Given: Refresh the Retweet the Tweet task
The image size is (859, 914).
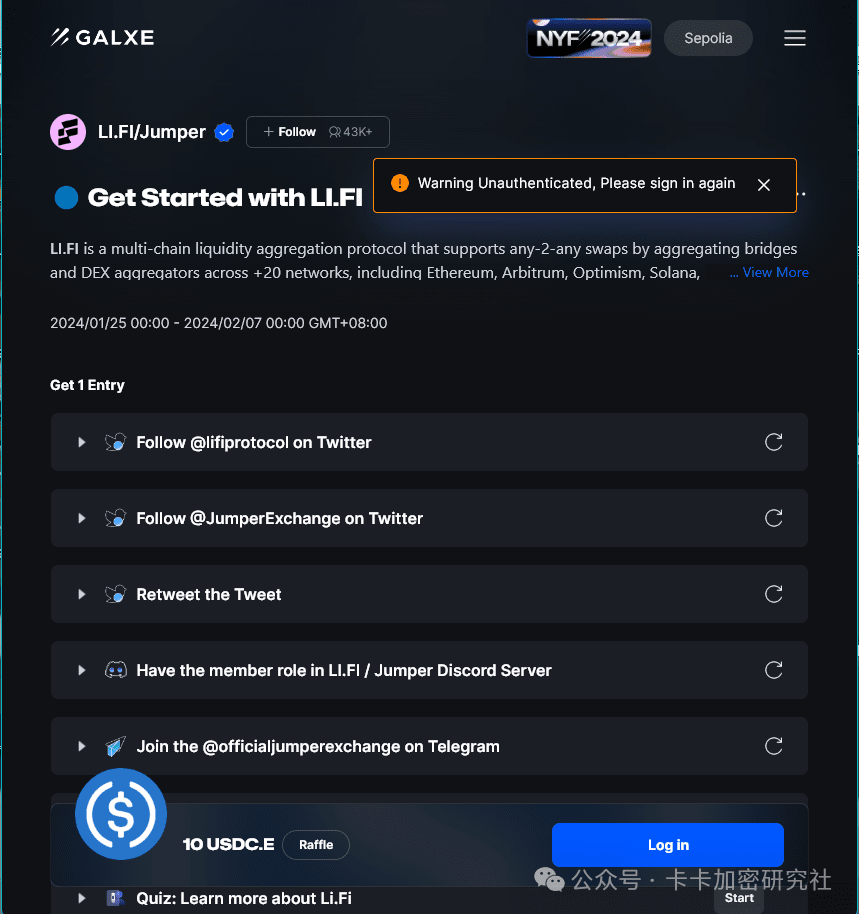Looking at the screenshot, I should [773, 594].
